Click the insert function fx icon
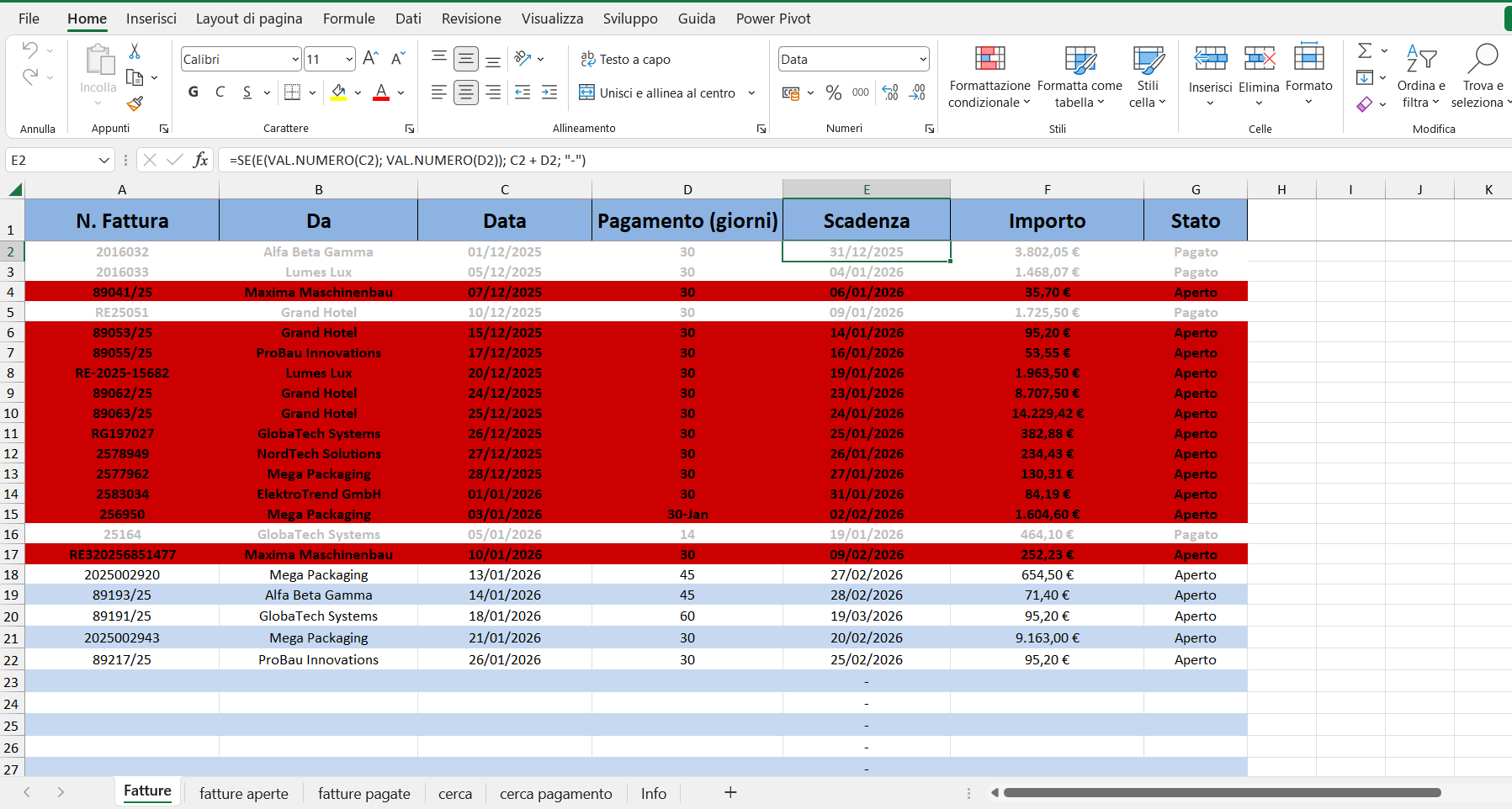This screenshot has height=809, width=1512. coord(200,160)
